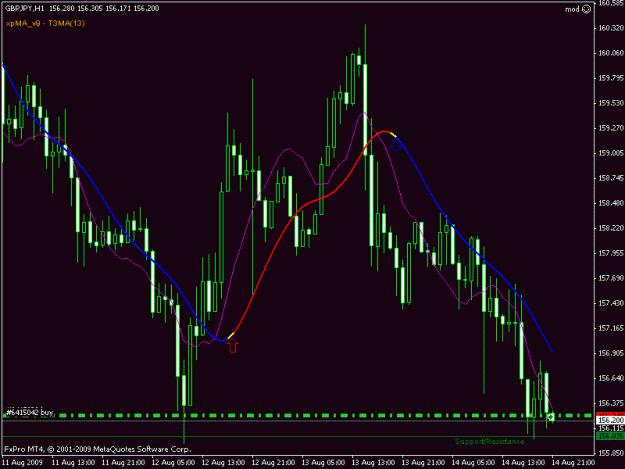Click the "11 Aug 13:00" time label
Screen dimensions: 625x469
(73, 463)
